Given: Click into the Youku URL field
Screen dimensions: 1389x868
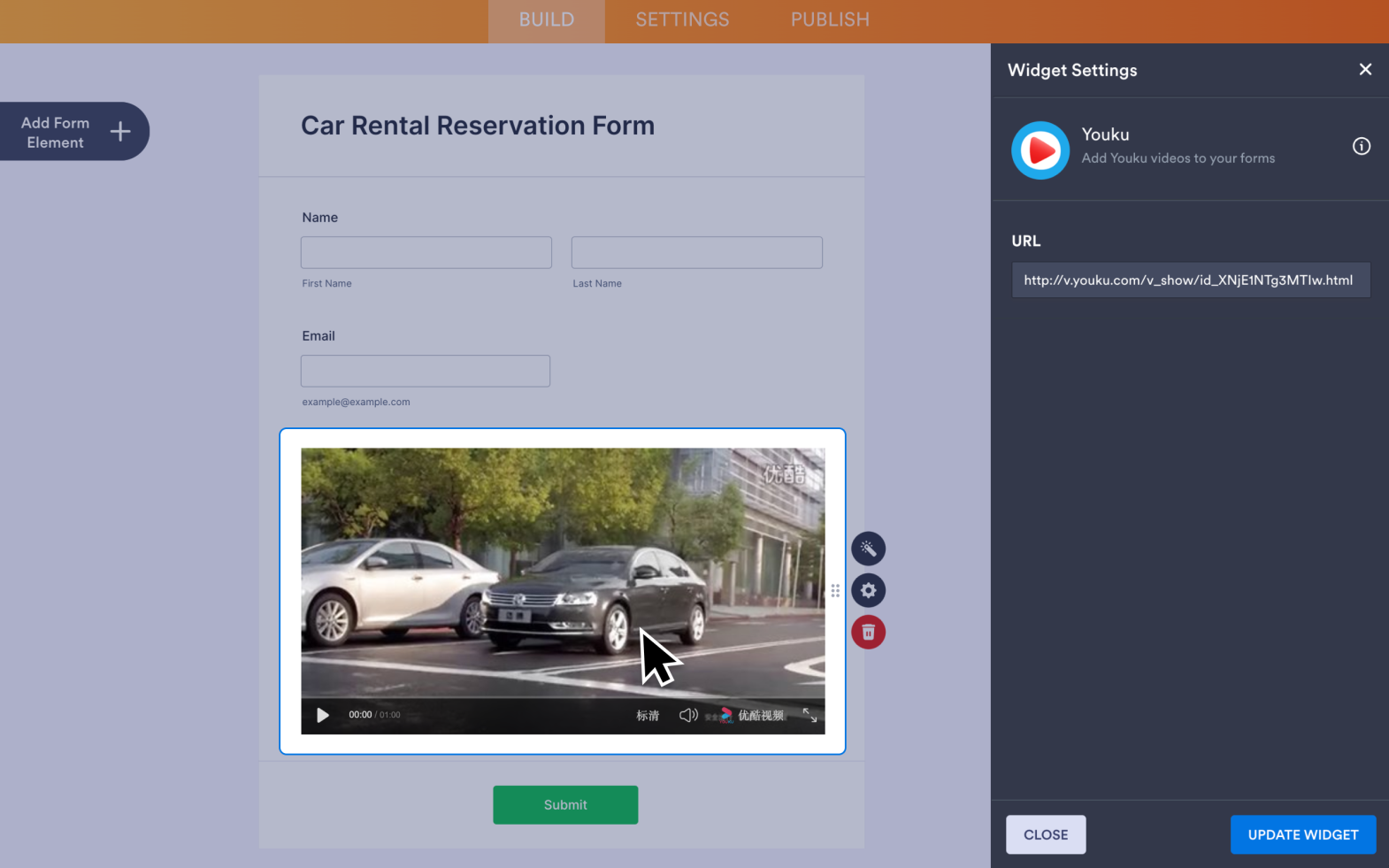Looking at the screenshot, I should 1190,280.
